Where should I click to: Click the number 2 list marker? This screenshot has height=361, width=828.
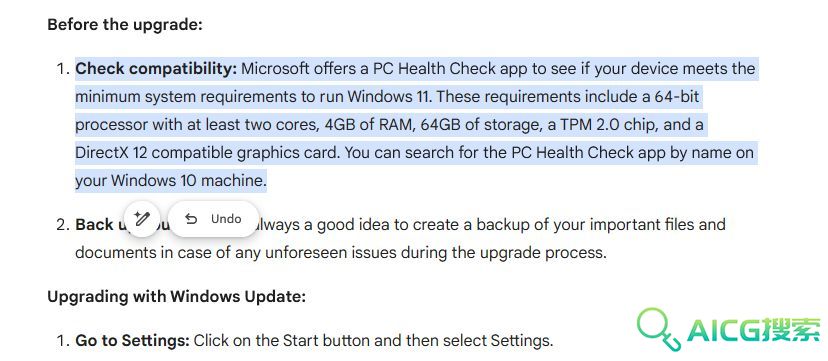tap(63, 225)
